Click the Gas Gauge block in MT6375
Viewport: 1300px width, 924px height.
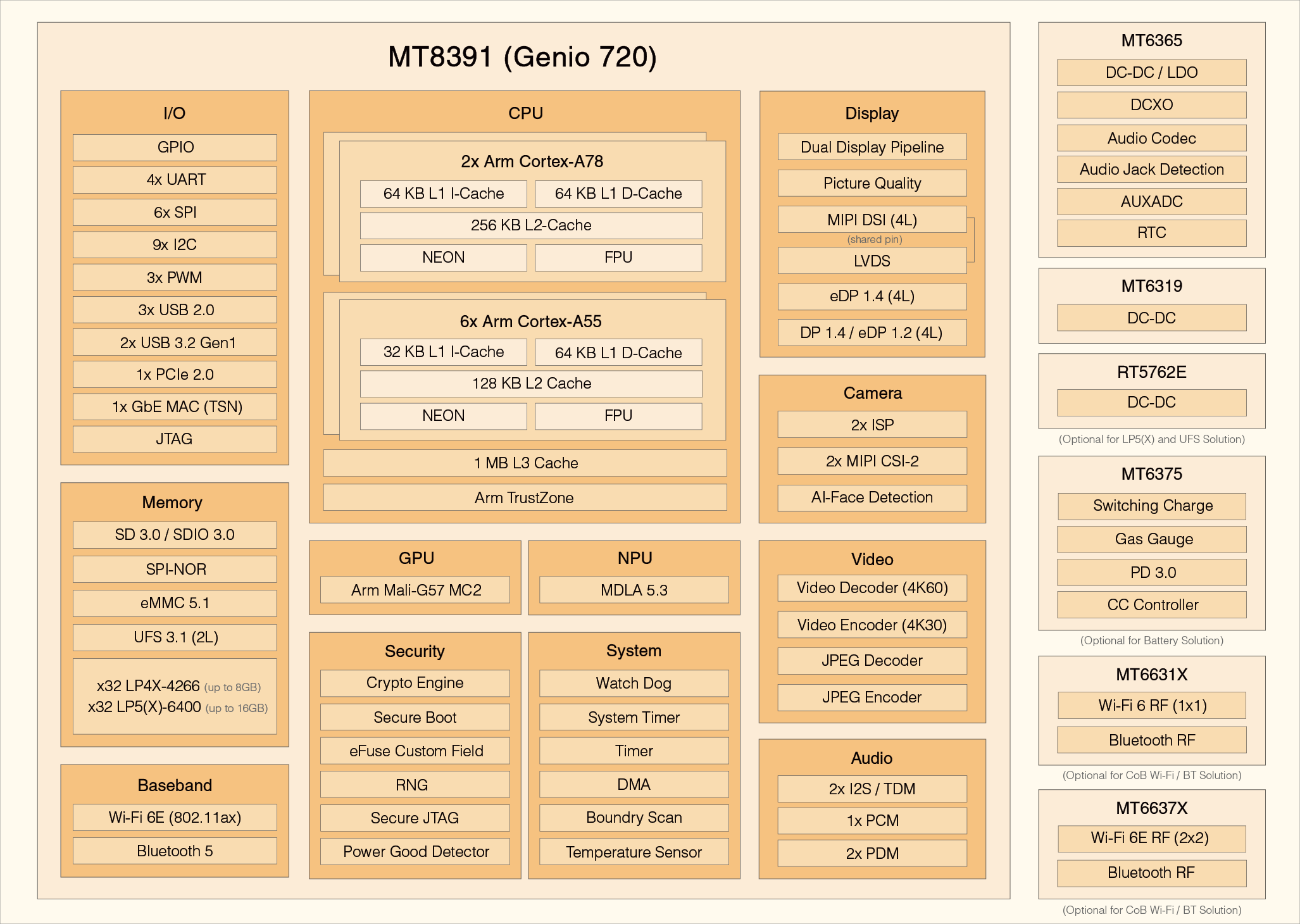[1151, 539]
